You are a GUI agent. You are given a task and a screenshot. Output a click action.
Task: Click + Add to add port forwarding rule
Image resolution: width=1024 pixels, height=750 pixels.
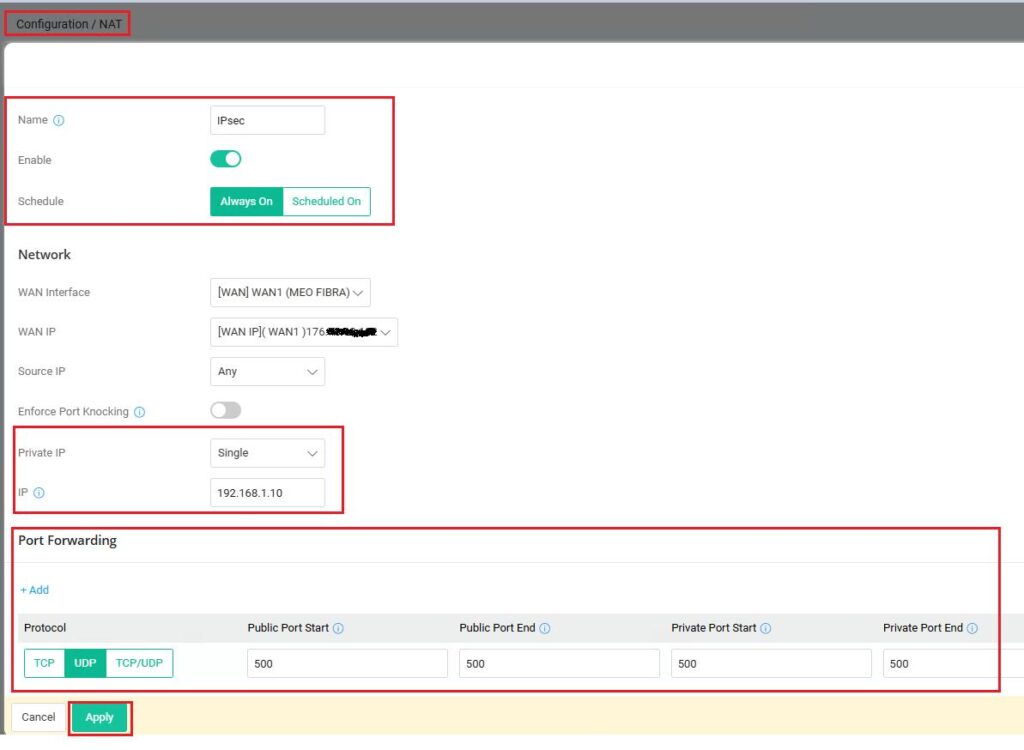coord(34,590)
